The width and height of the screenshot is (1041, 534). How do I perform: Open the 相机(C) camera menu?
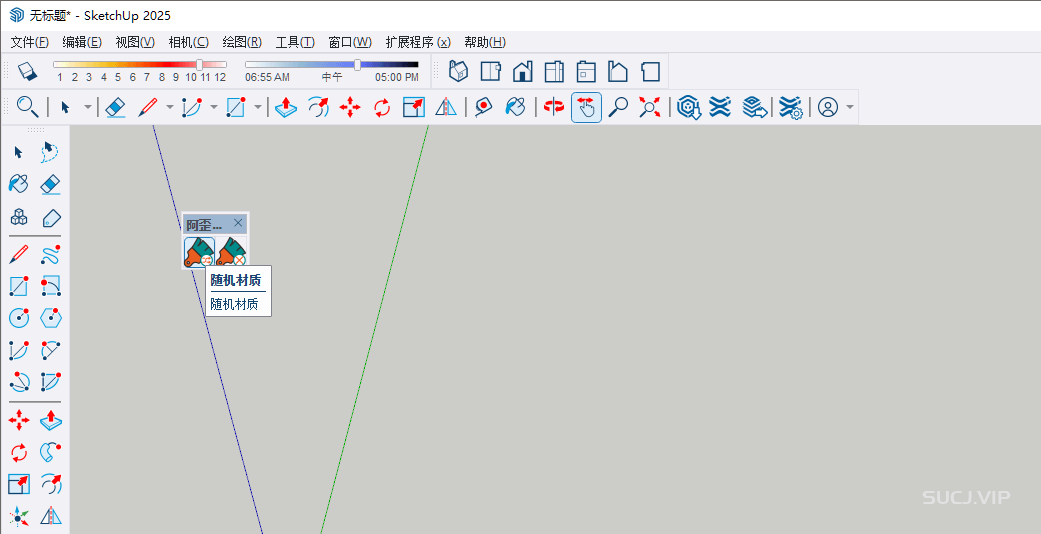tap(188, 42)
